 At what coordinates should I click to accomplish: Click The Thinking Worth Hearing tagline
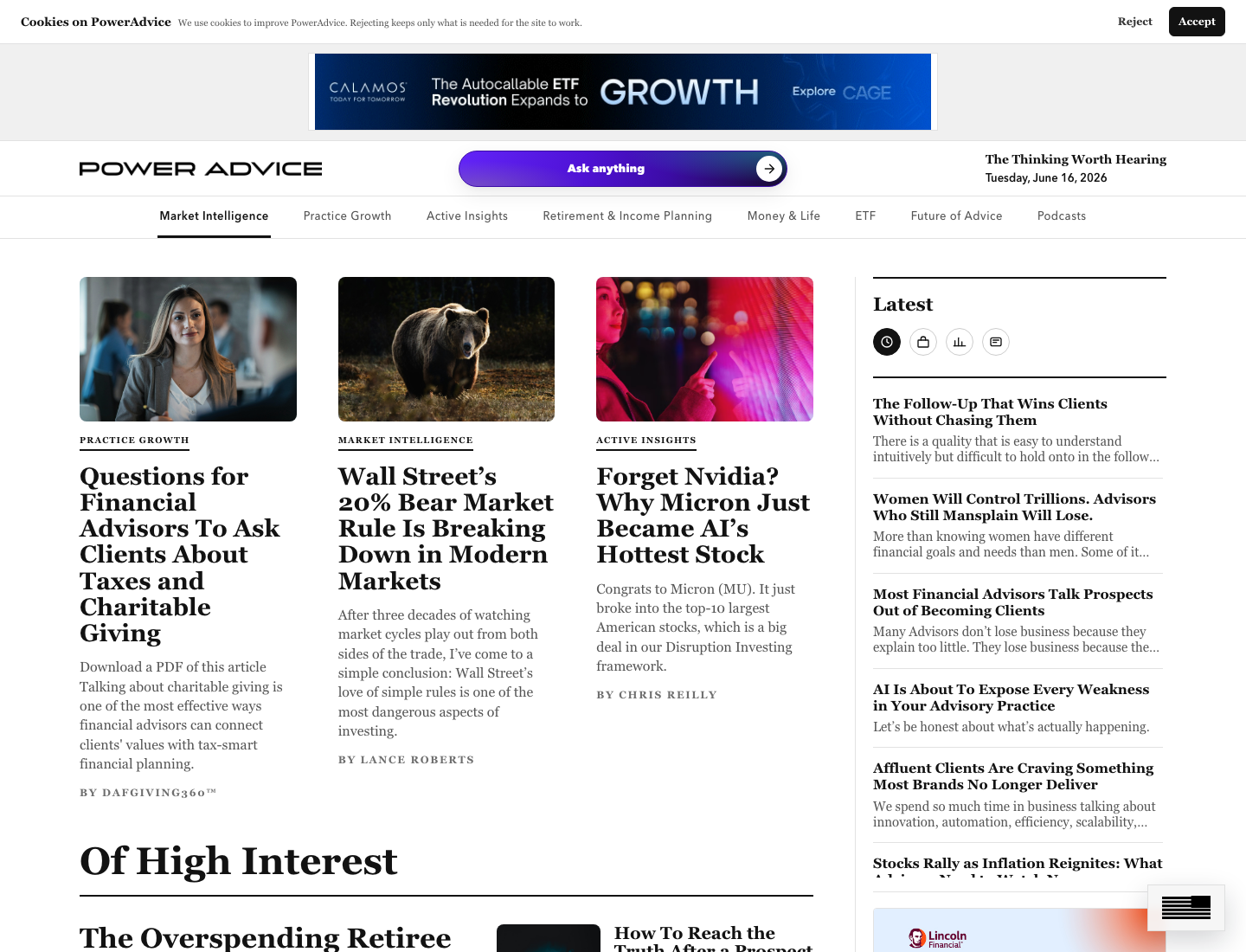(1076, 159)
